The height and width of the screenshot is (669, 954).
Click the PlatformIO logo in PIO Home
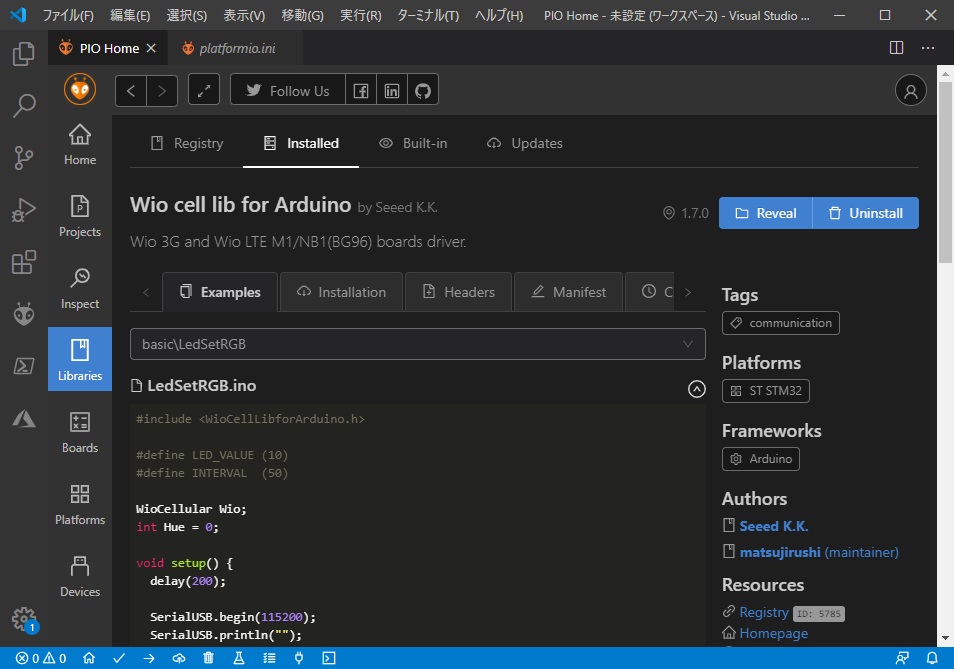(x=80, y=89)
